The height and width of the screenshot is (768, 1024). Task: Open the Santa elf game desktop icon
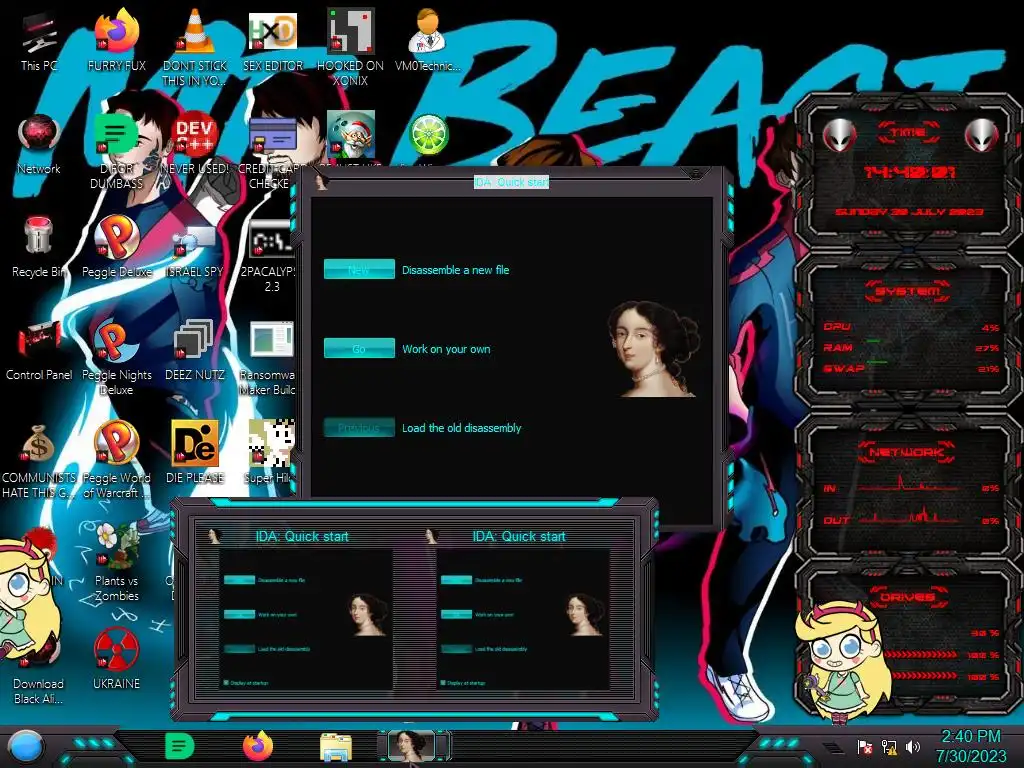point(350,137)
